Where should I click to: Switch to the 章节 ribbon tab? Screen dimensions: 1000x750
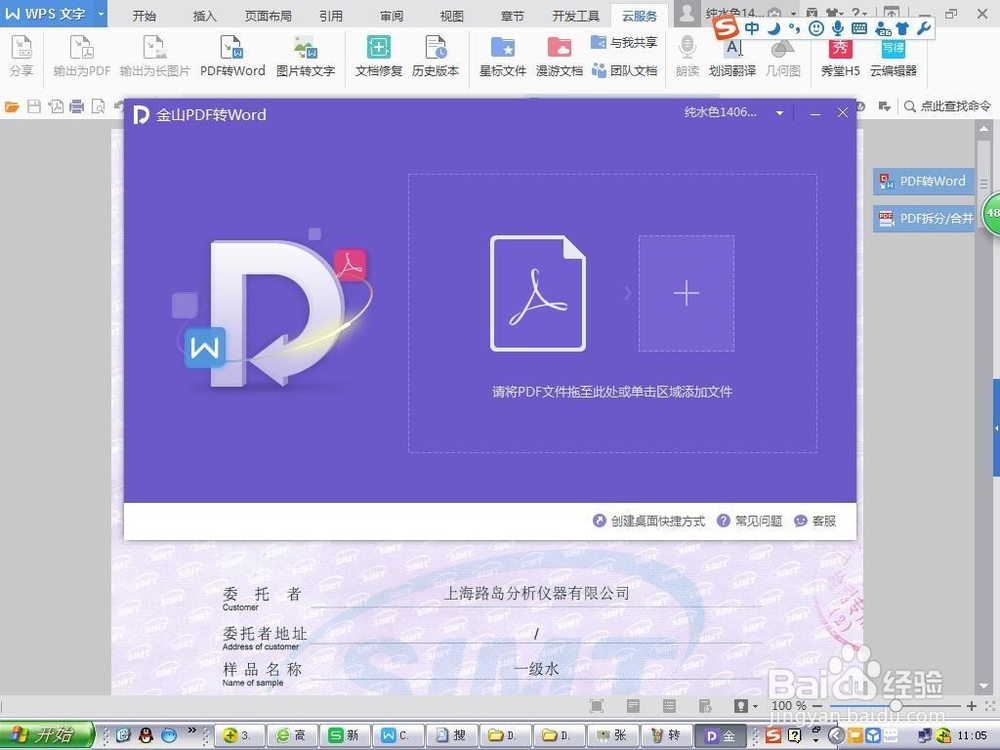coord(512,15)
